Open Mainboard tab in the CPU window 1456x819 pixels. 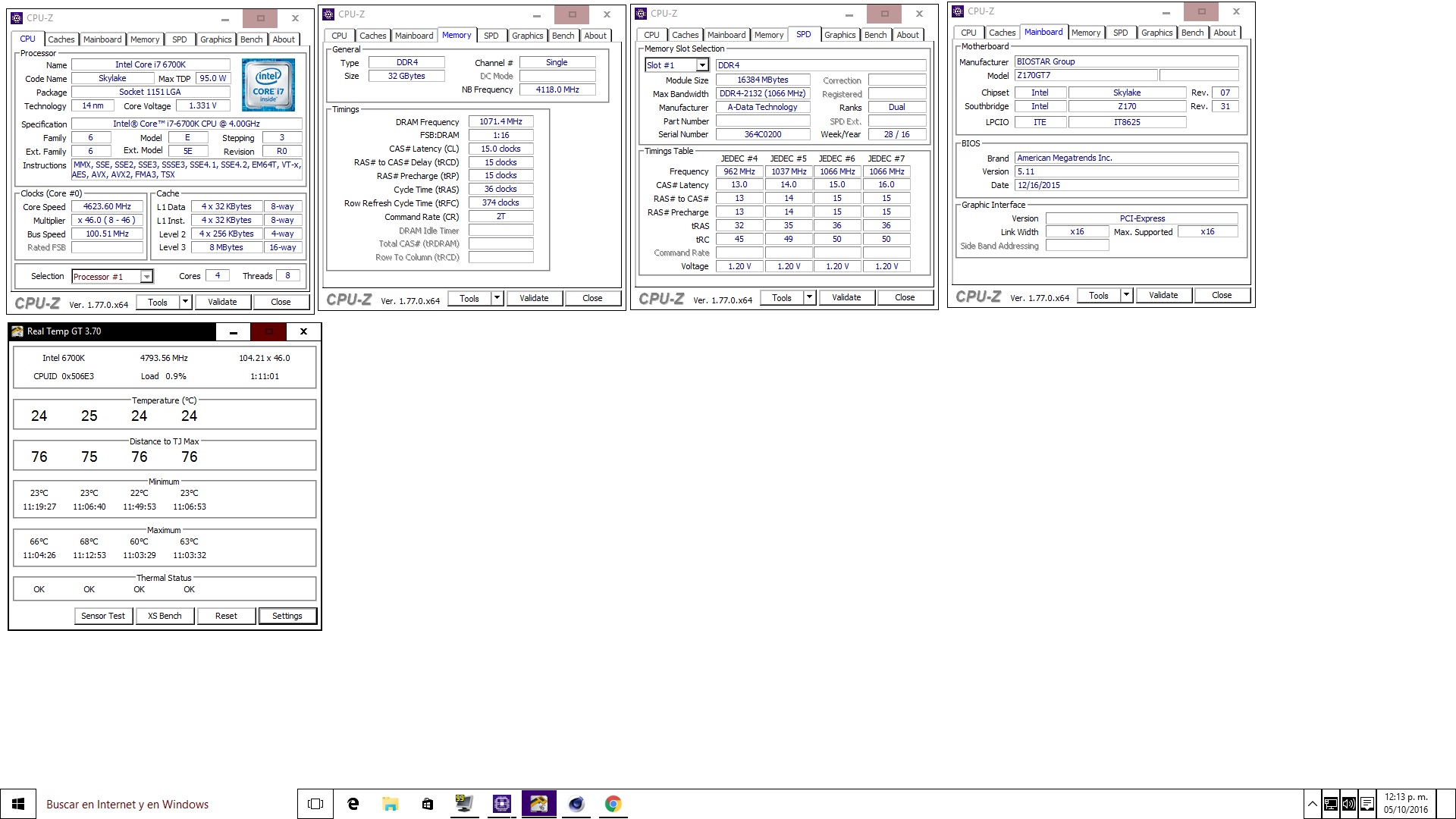tap(102, 39)
